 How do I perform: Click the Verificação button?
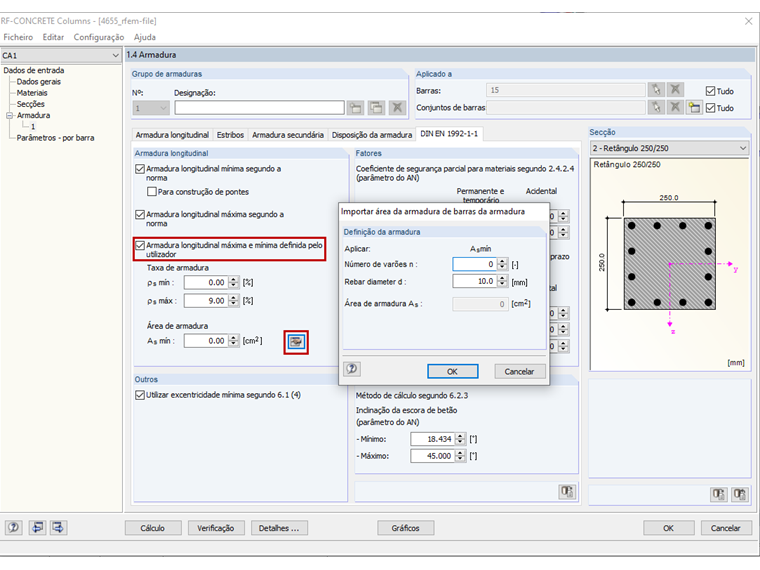[x=216, y=528]
